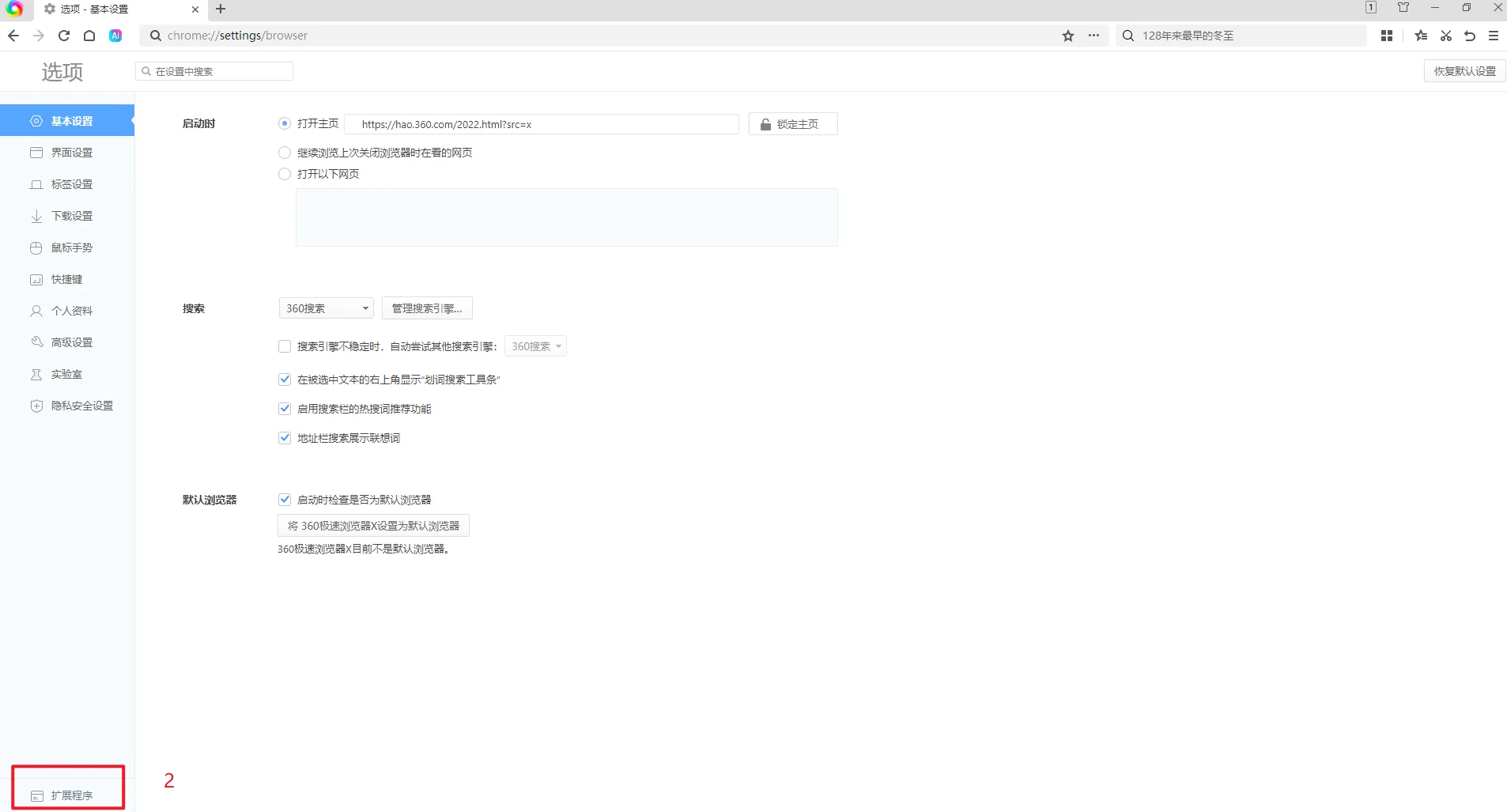Viewport: 1507px width, 812px height.
Task: Click the scissors screenshot tool icon
Action: pyautogui.click(x=1446, y=36)
